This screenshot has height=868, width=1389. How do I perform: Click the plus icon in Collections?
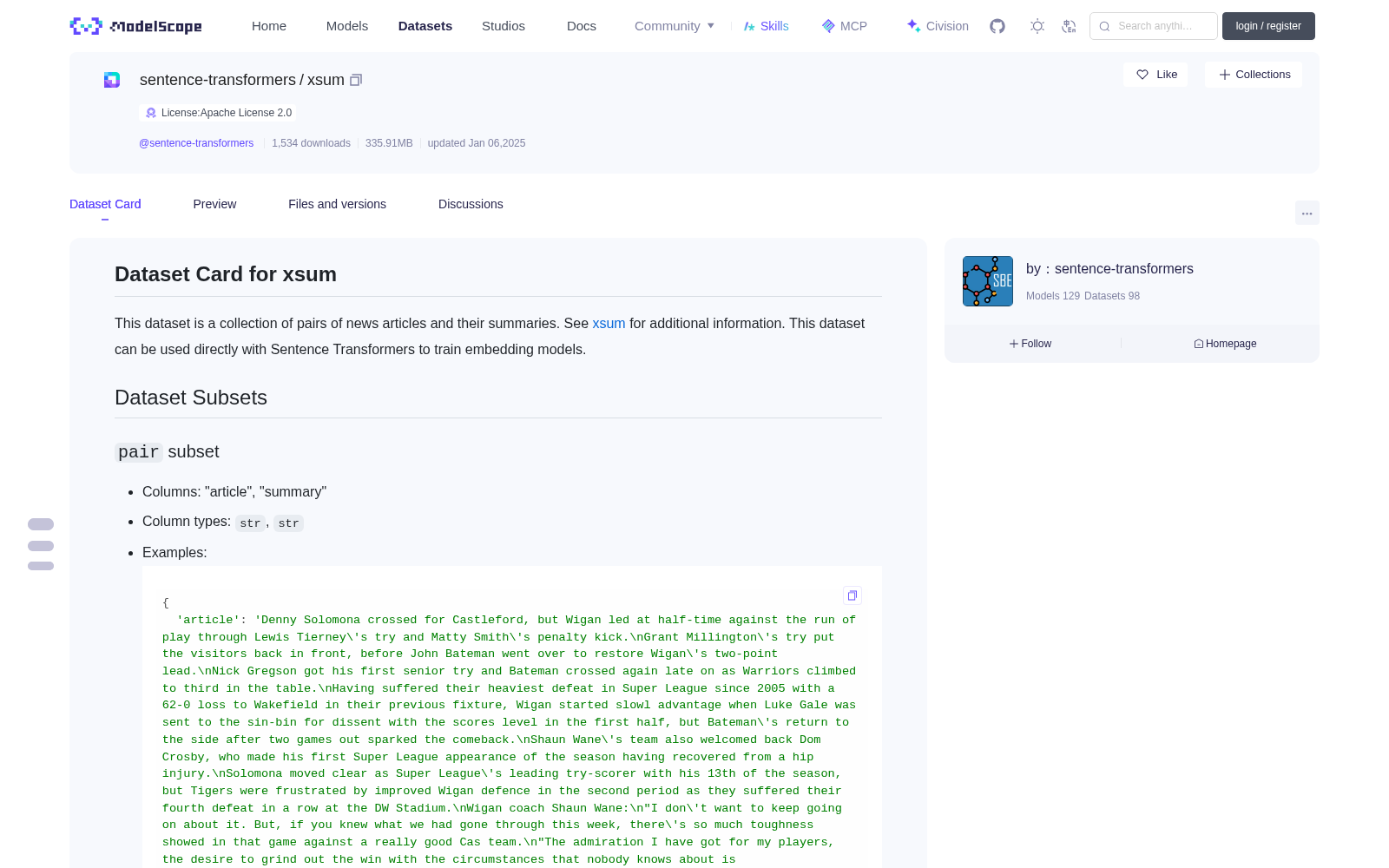click(x=1225, y=75)
